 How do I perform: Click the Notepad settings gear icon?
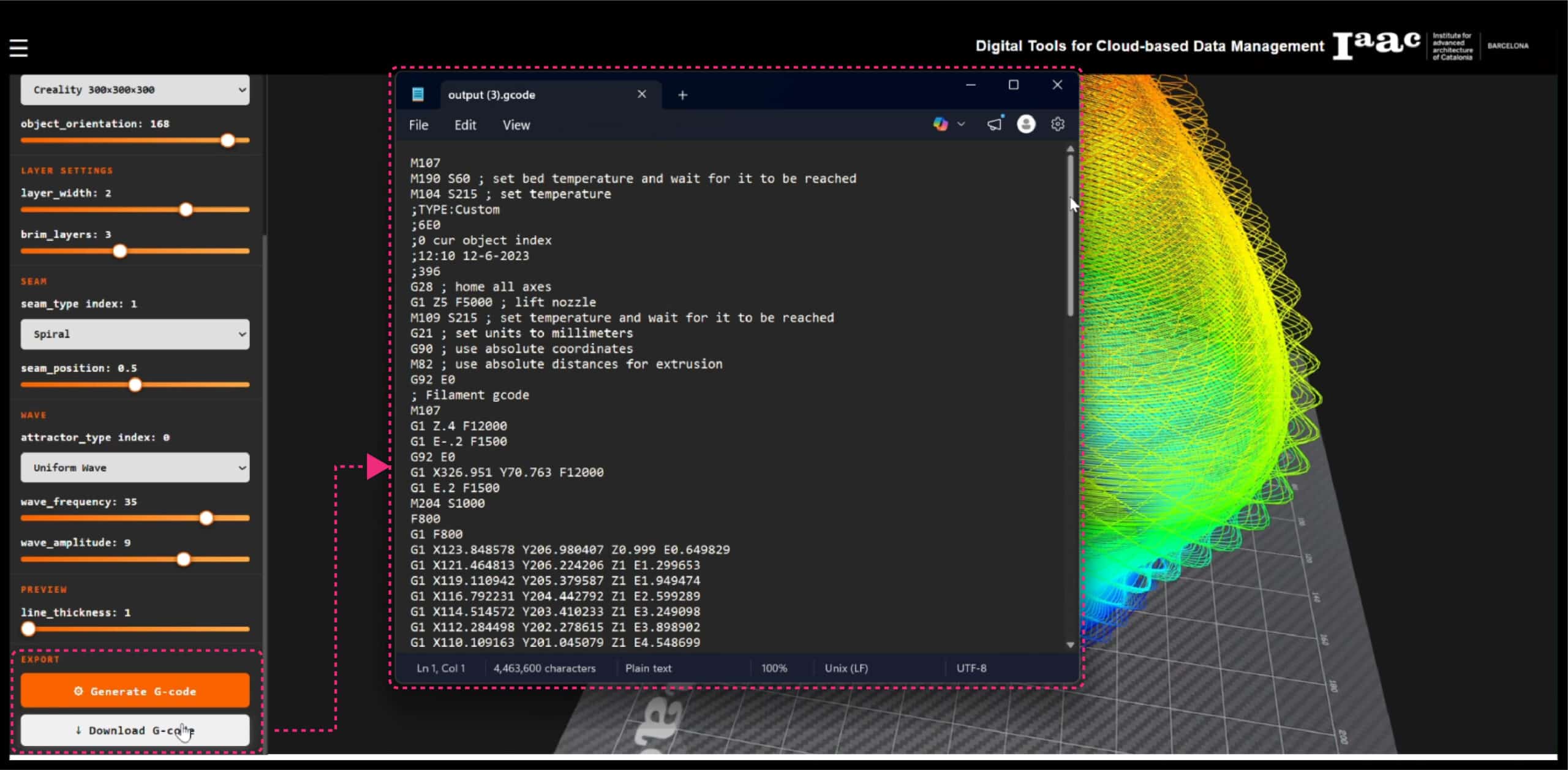(1058, 124)
